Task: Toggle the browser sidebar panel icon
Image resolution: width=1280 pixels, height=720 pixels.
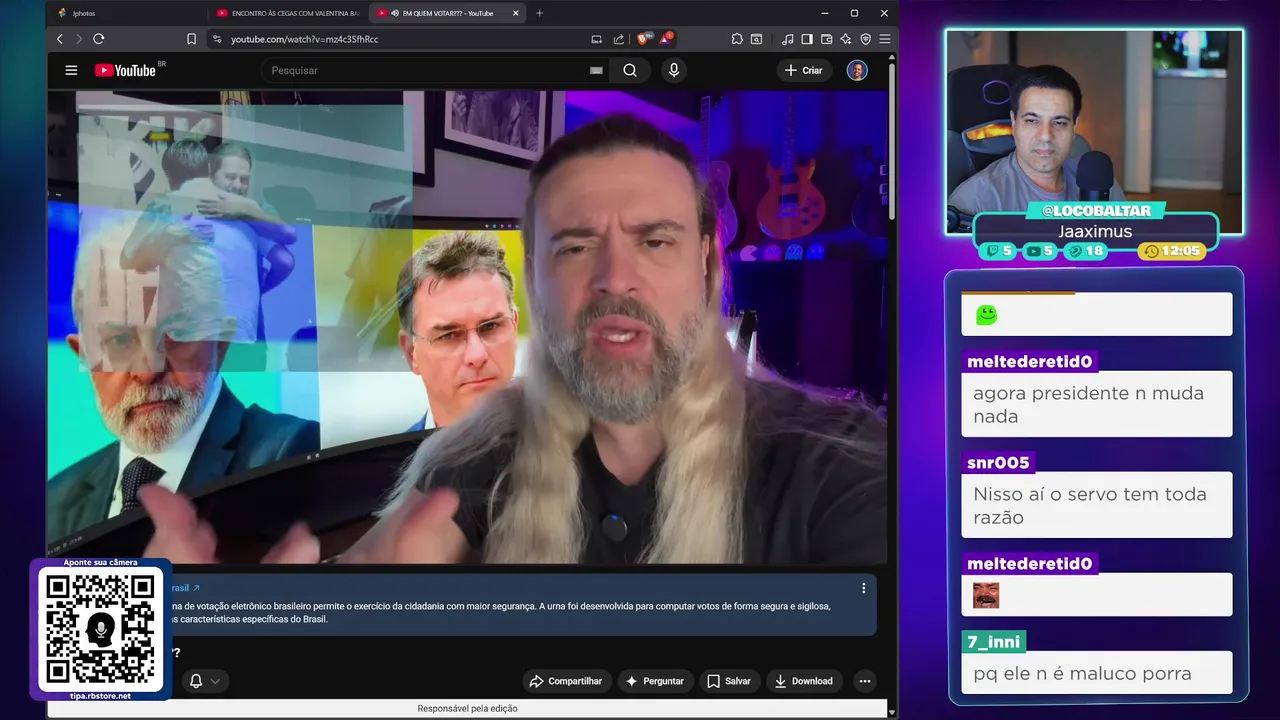Action: (807, 39)
